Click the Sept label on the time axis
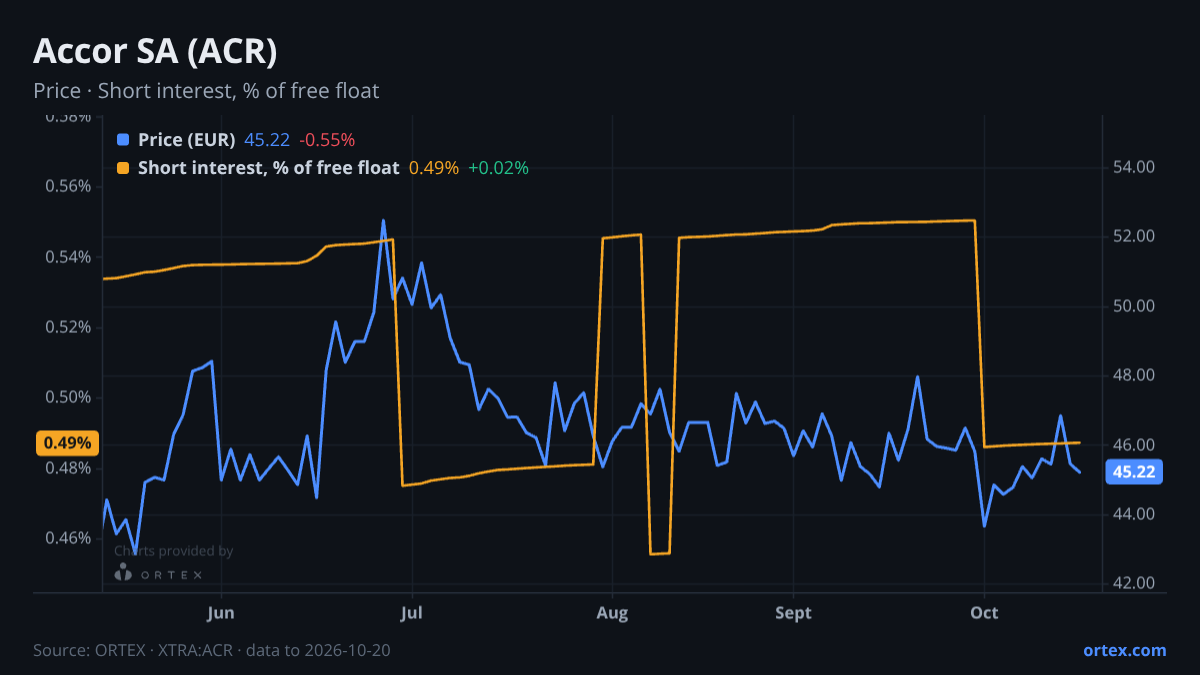The width and height of the screenshot is (1200, 675). [x=793, y=612]
